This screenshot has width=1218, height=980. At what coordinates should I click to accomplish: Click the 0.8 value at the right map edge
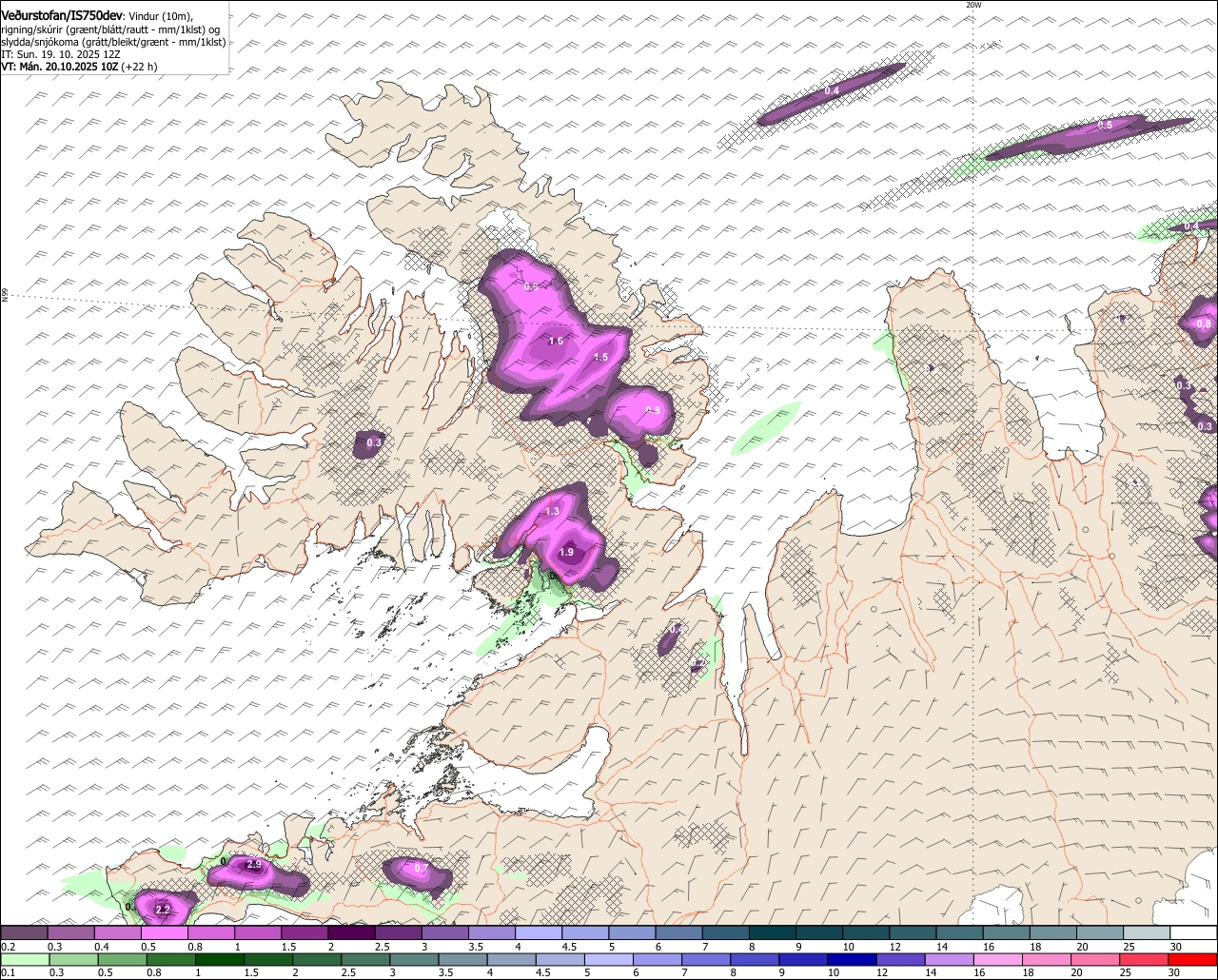click(x=1204, y=324)
